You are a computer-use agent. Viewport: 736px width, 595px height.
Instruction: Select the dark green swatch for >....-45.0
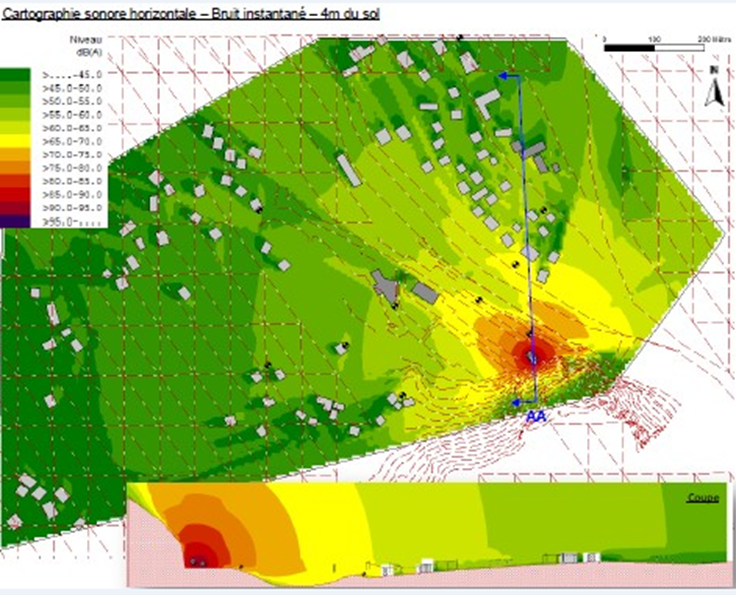15,75
